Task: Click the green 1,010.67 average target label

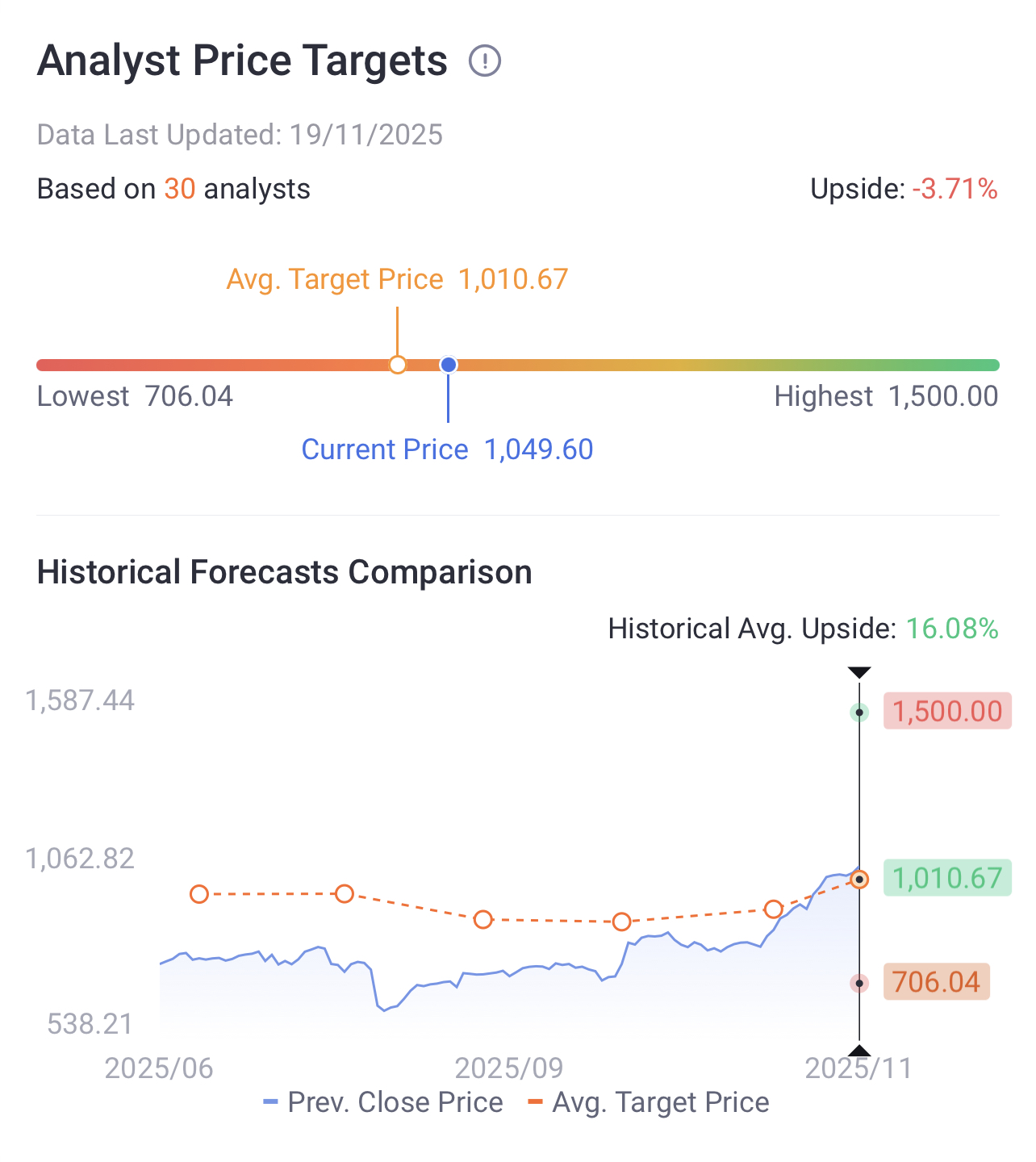Action: coord(946,878)
